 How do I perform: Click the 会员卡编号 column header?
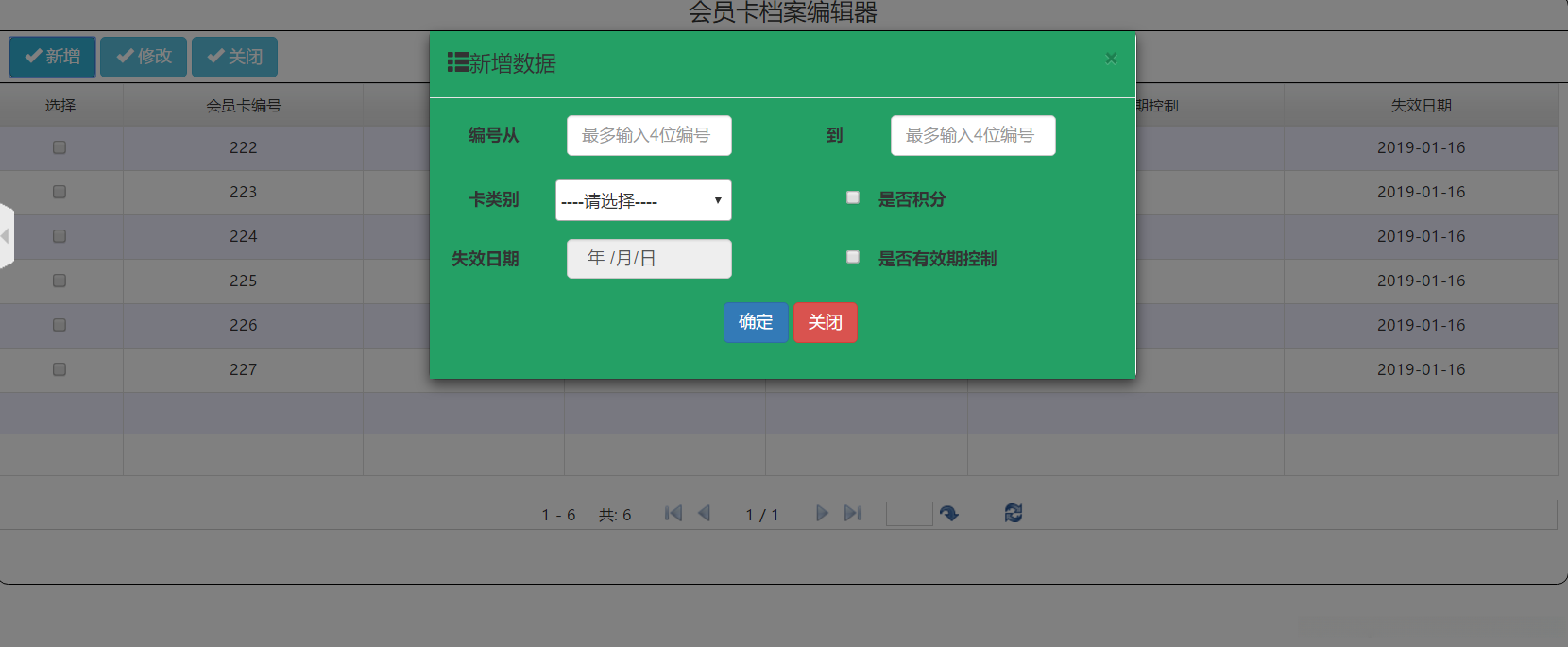(x=244, y=106)
